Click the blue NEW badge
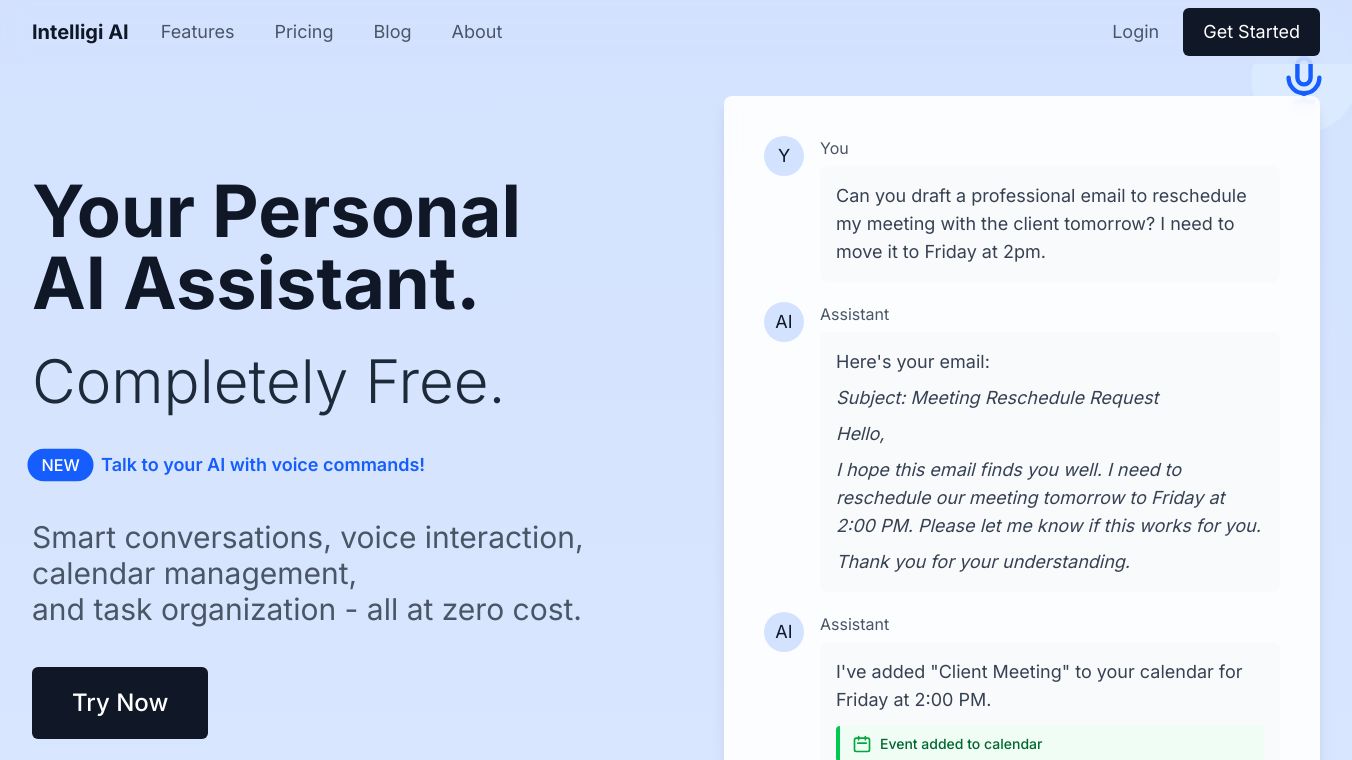The image size is (1352, 760). pos(60,465)
